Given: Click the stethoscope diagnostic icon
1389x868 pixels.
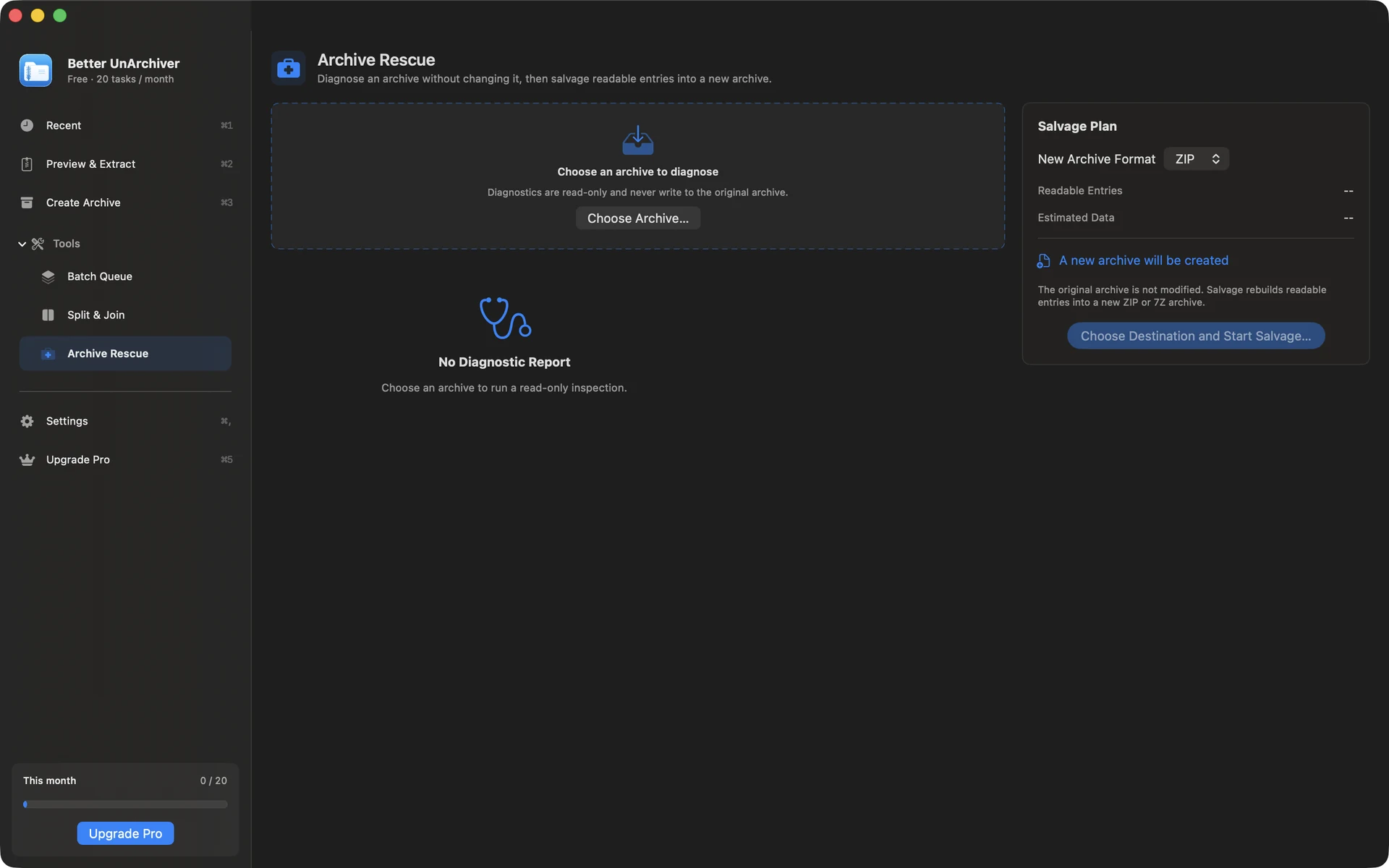Looking at the screenshot, I should tap(505, 318).
